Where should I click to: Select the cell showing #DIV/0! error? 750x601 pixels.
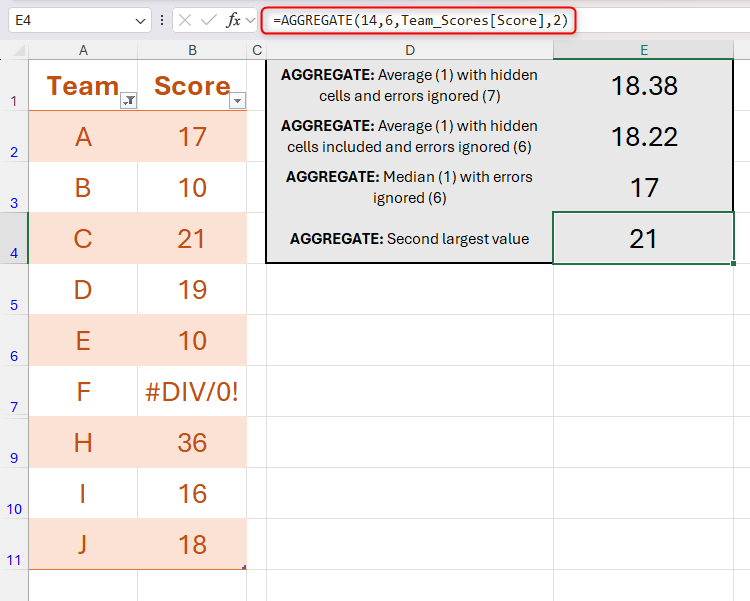point(192,391)
